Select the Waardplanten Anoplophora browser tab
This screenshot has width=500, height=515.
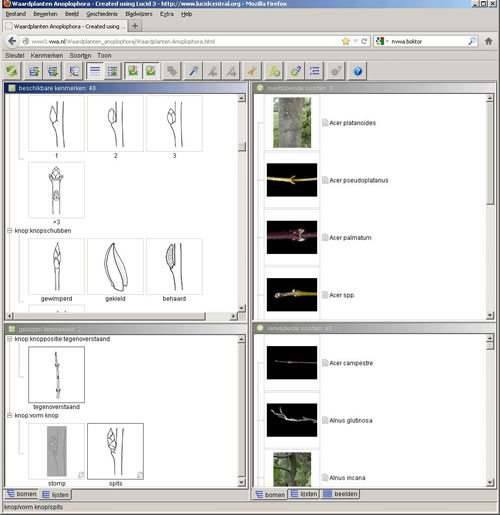coord(65,26)
